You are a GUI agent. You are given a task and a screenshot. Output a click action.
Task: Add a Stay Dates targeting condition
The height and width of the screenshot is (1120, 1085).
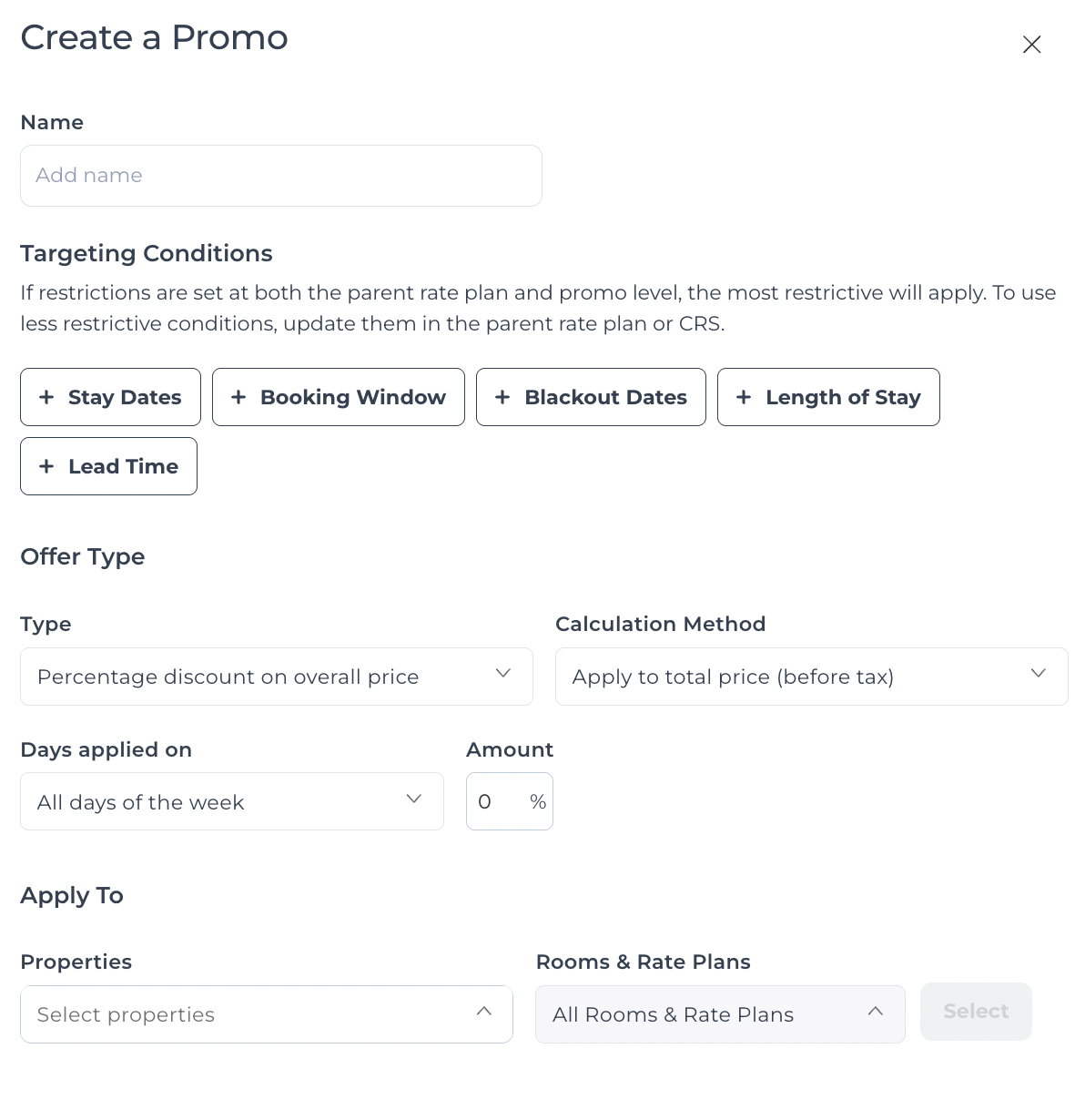(x=110, y=397)
